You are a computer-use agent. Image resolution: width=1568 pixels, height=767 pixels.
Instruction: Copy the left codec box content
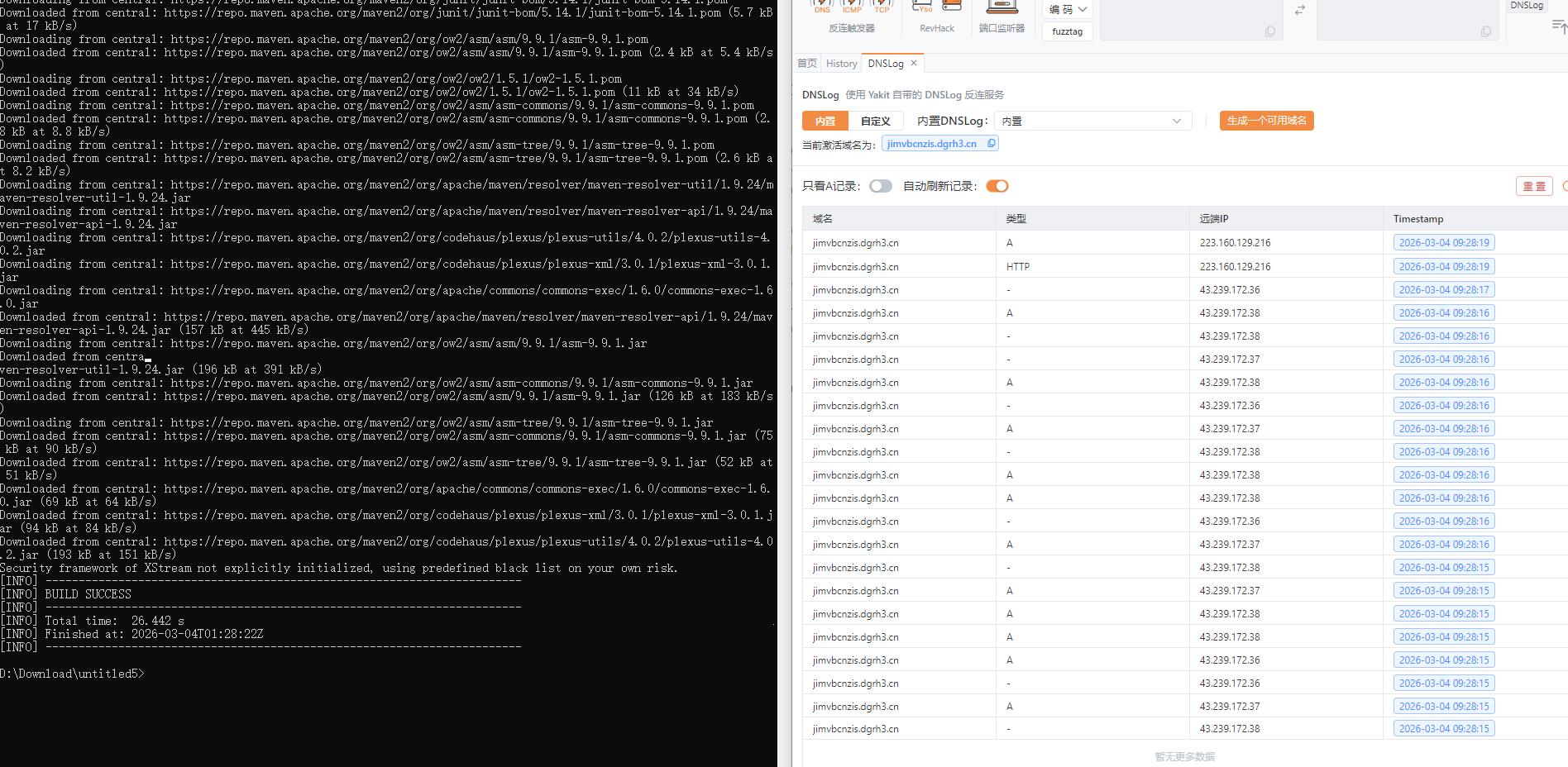click(1270, 31)
